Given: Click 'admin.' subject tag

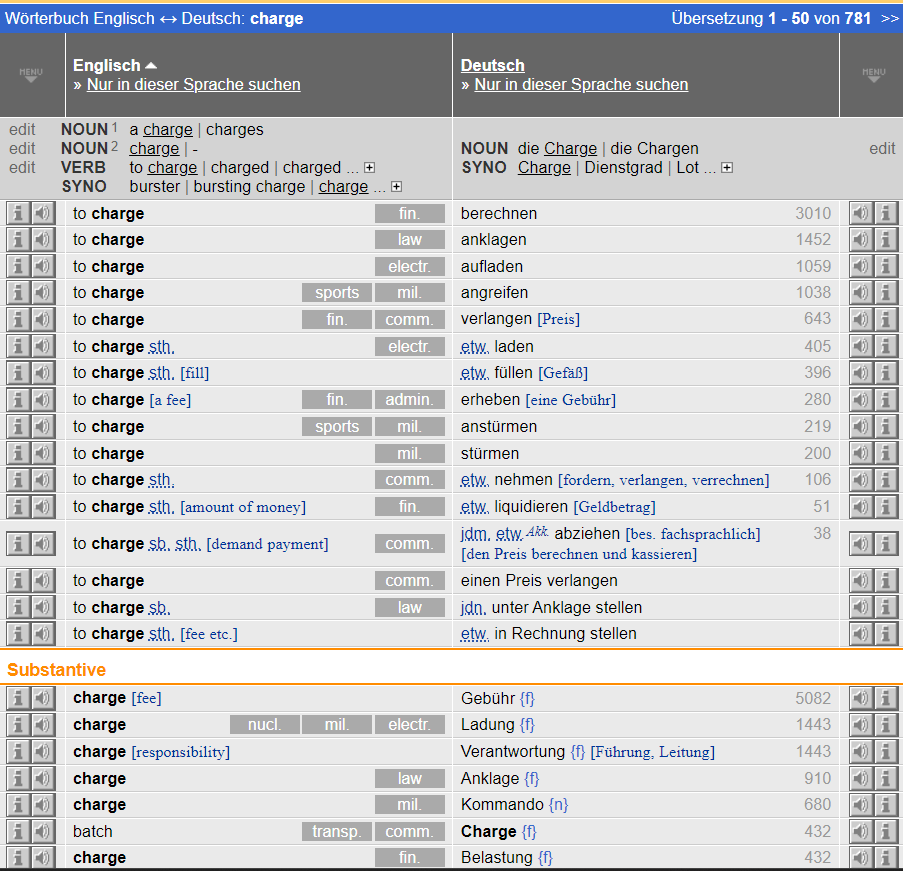Looking at the screenshot, I should point(409,400).
